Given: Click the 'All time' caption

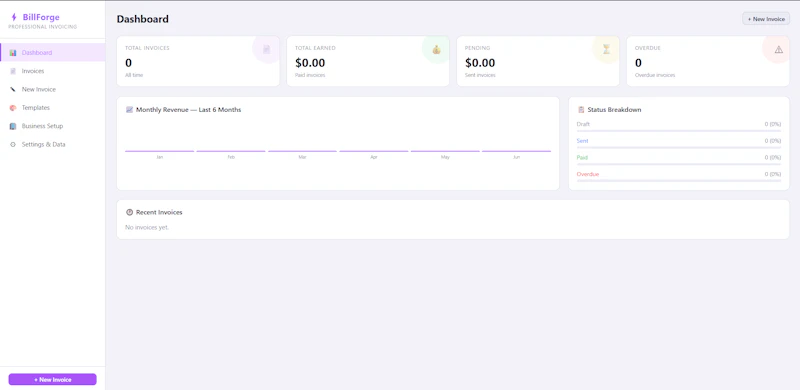Looking at the screenshot, I should [x=134, y=75].
